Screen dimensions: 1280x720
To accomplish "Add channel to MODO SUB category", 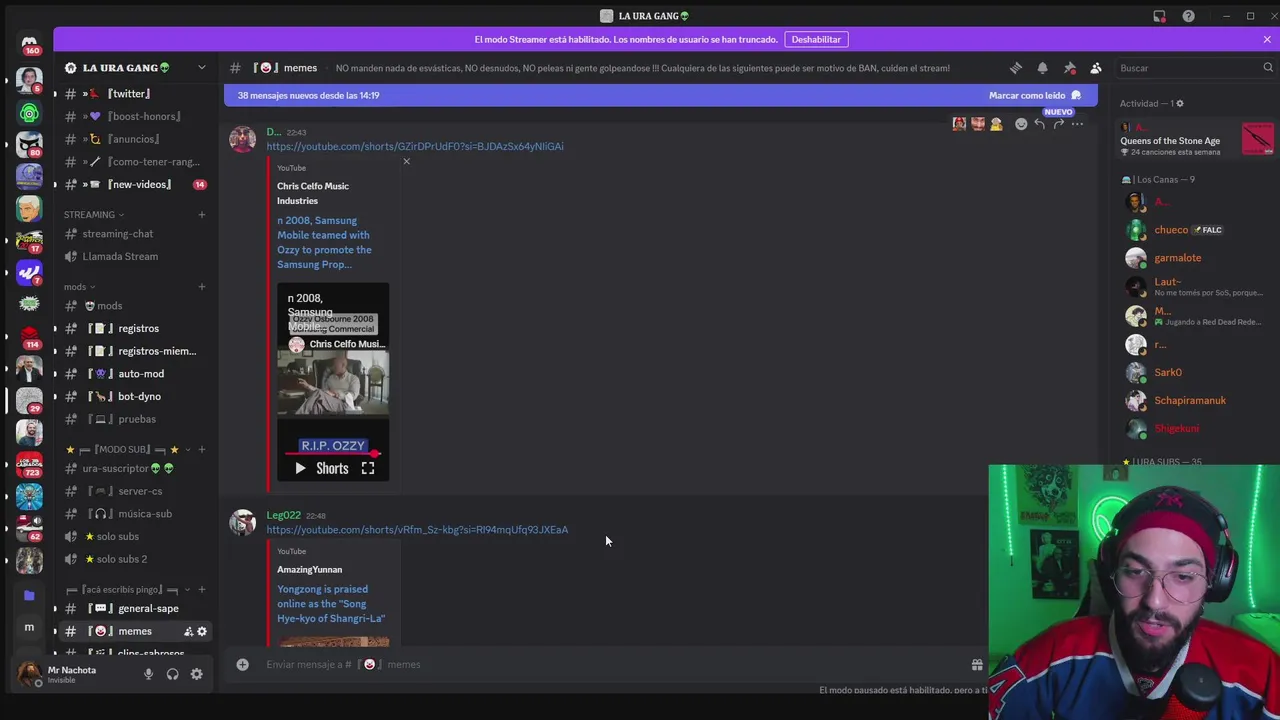I will 201,449.
